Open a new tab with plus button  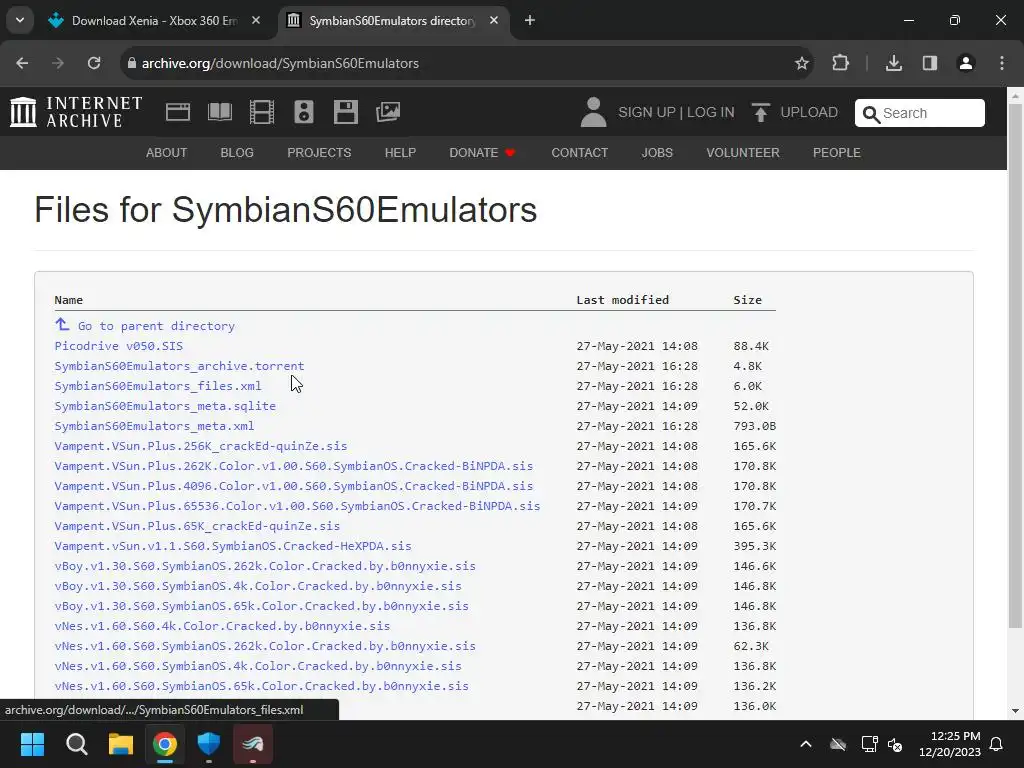pyautogui.click(x=530, y=20)
